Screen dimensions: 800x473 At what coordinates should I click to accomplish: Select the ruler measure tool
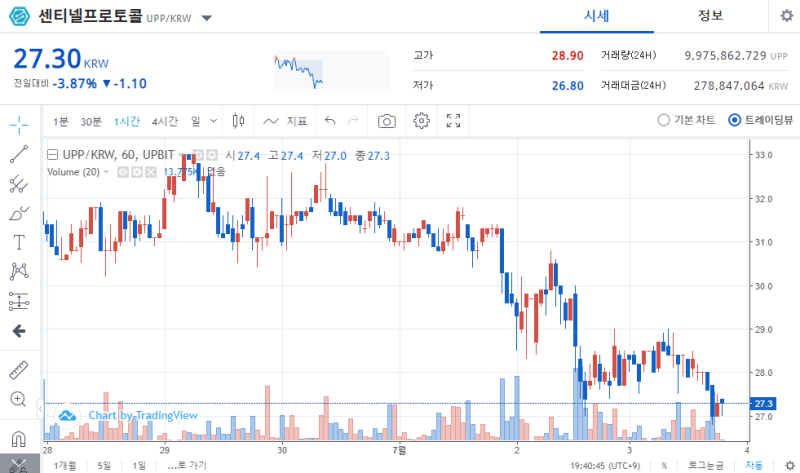click(19, 370)
